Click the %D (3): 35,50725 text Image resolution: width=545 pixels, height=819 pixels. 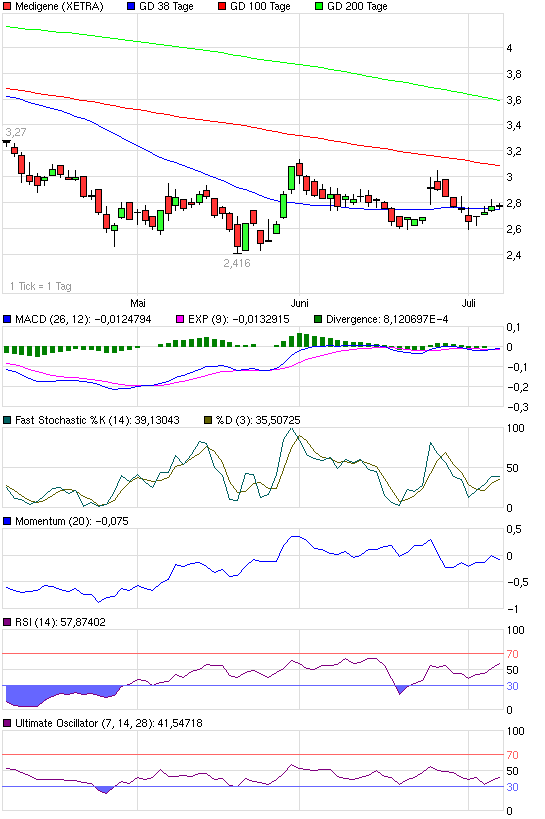click(258, 420)
